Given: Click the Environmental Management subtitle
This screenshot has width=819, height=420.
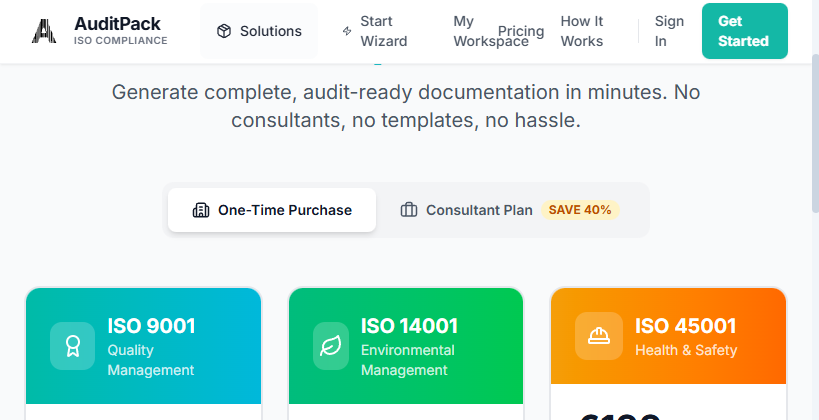Looking at the screenshot, I should point(408,360).
